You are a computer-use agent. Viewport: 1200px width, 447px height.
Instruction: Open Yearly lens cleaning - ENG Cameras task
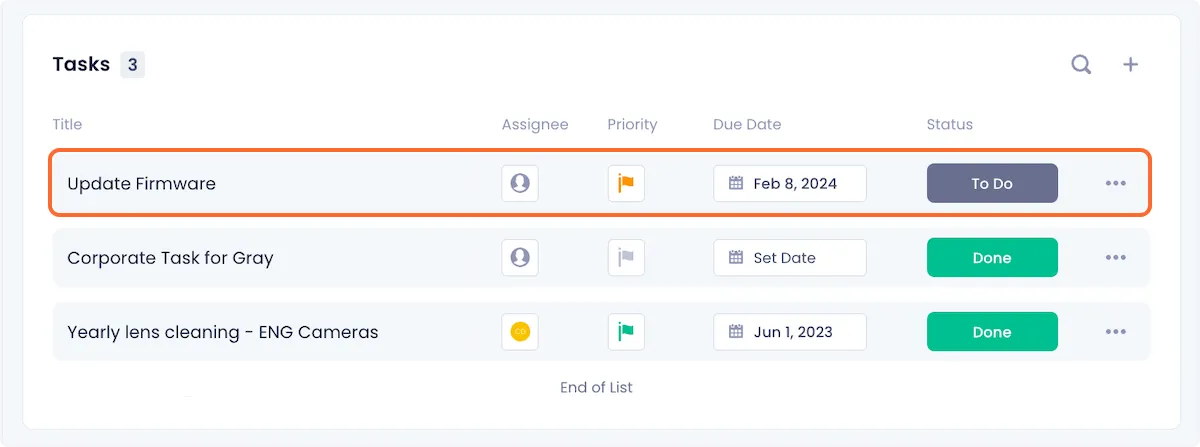(223, 332)
